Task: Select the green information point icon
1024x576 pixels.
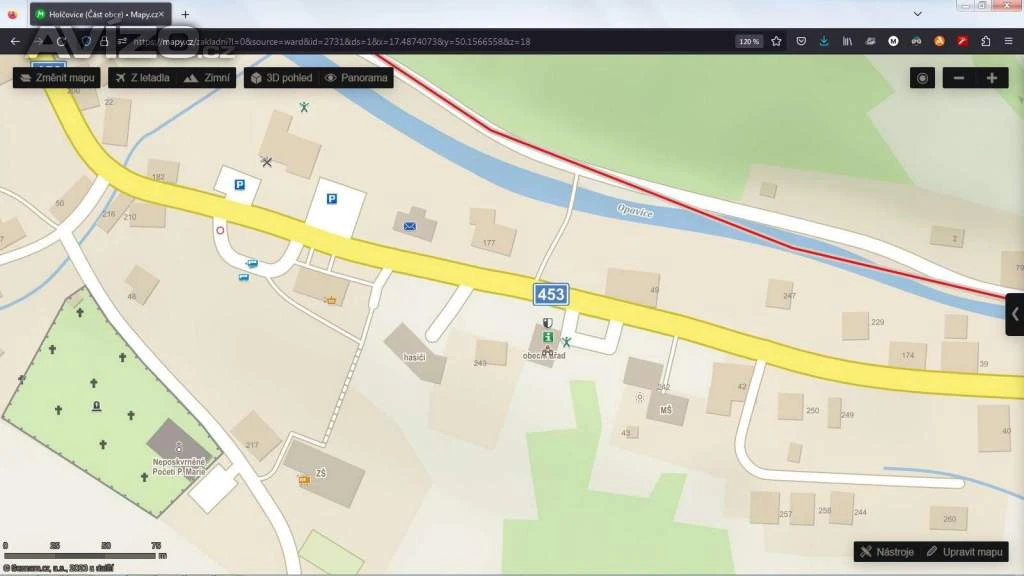Action: tap(548, 337)
